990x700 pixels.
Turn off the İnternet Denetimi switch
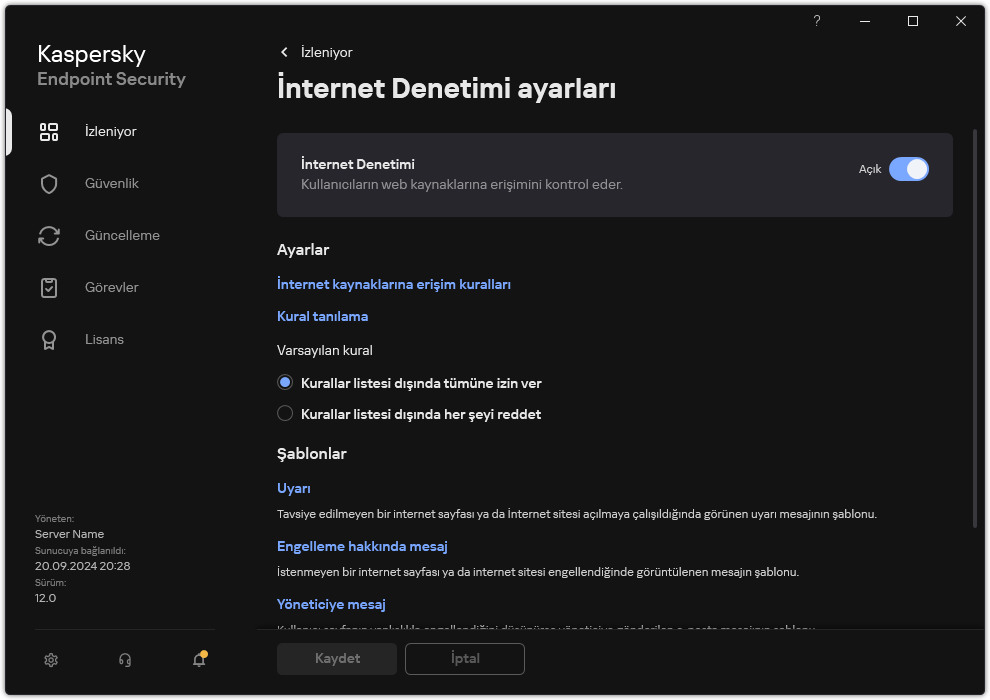910,169
